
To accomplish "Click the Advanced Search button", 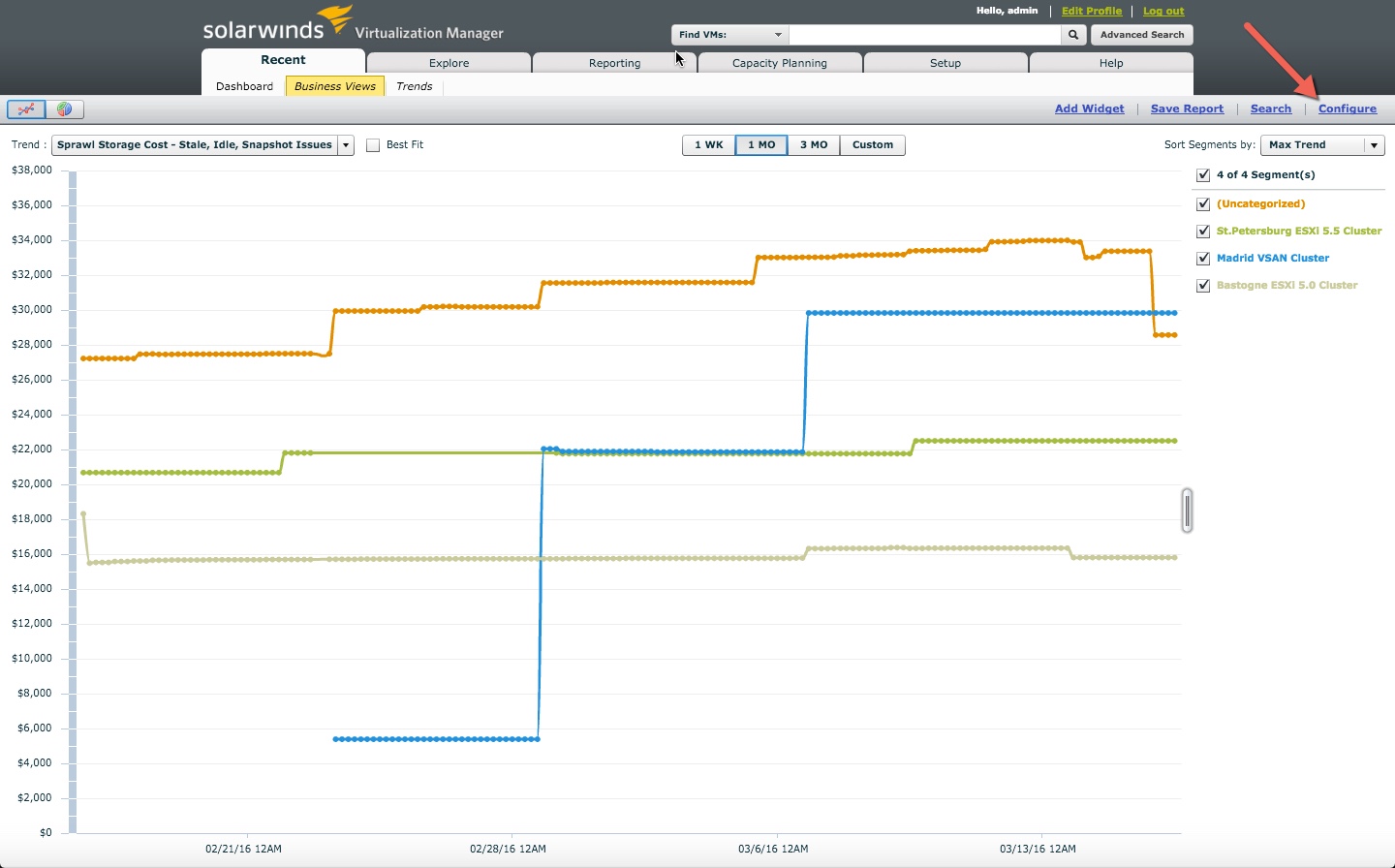I will (x=1142, y=35).
